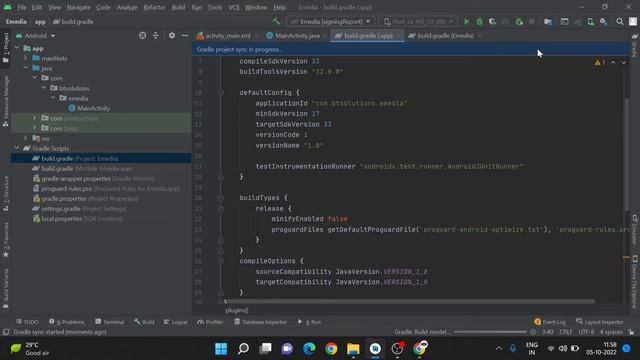Viewport: 640px width, 360px height.
Task: Open Task View from taskbar
Action: (x=265, y=349)
